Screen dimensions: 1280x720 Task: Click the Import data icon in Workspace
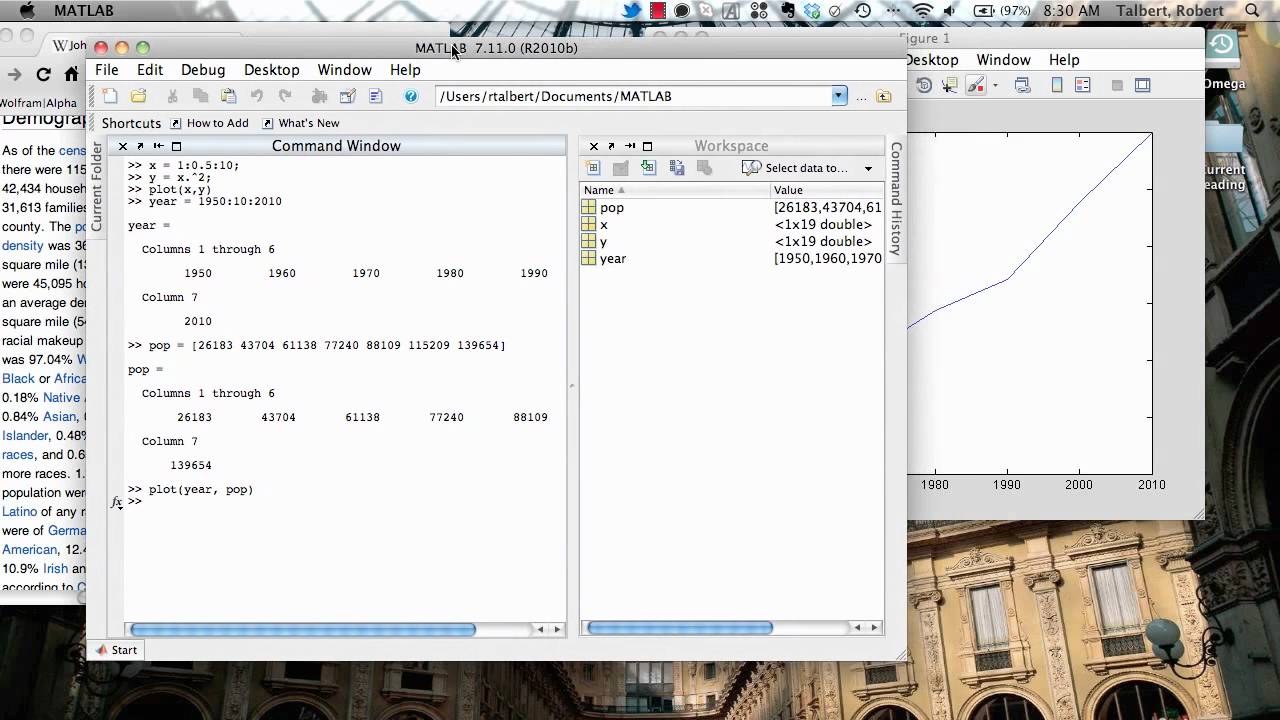648,168
